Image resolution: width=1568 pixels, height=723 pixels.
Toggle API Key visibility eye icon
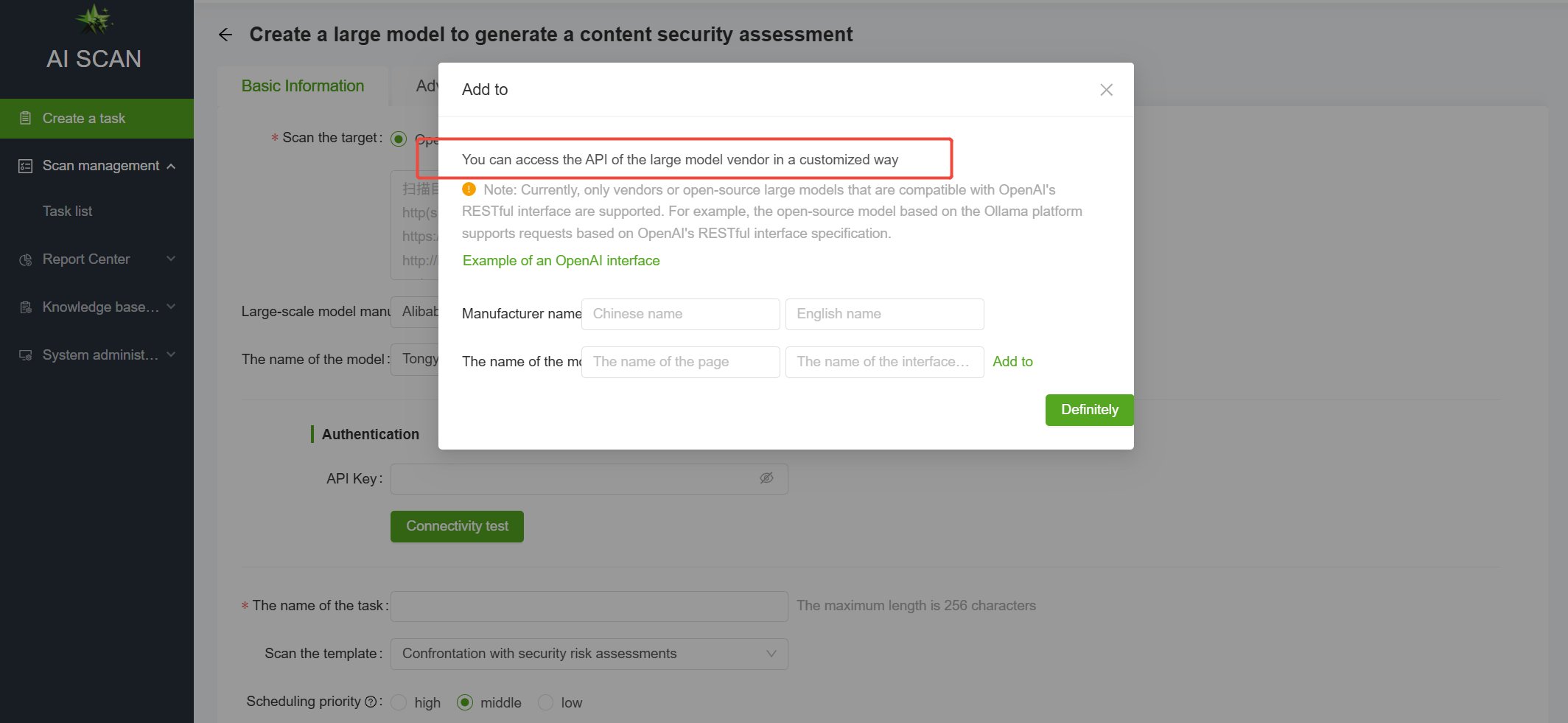tap(766, 478)
